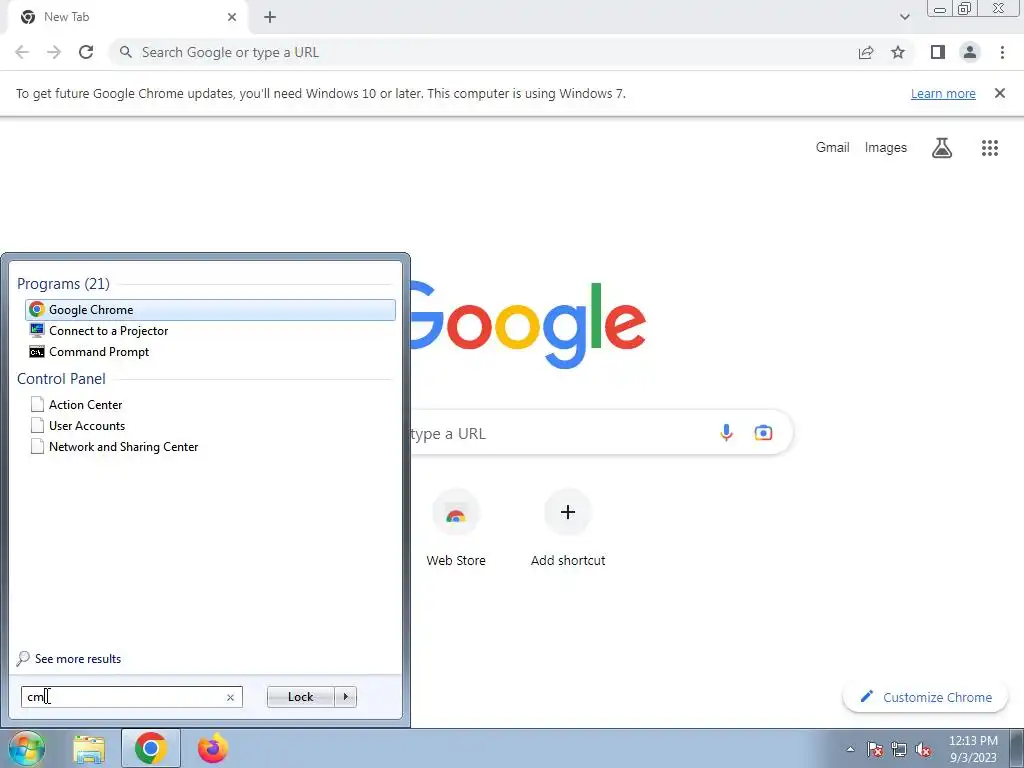
Task: Open Chrome's three-dot menu
Action: pyautogui.click(x=1002, y=52)
